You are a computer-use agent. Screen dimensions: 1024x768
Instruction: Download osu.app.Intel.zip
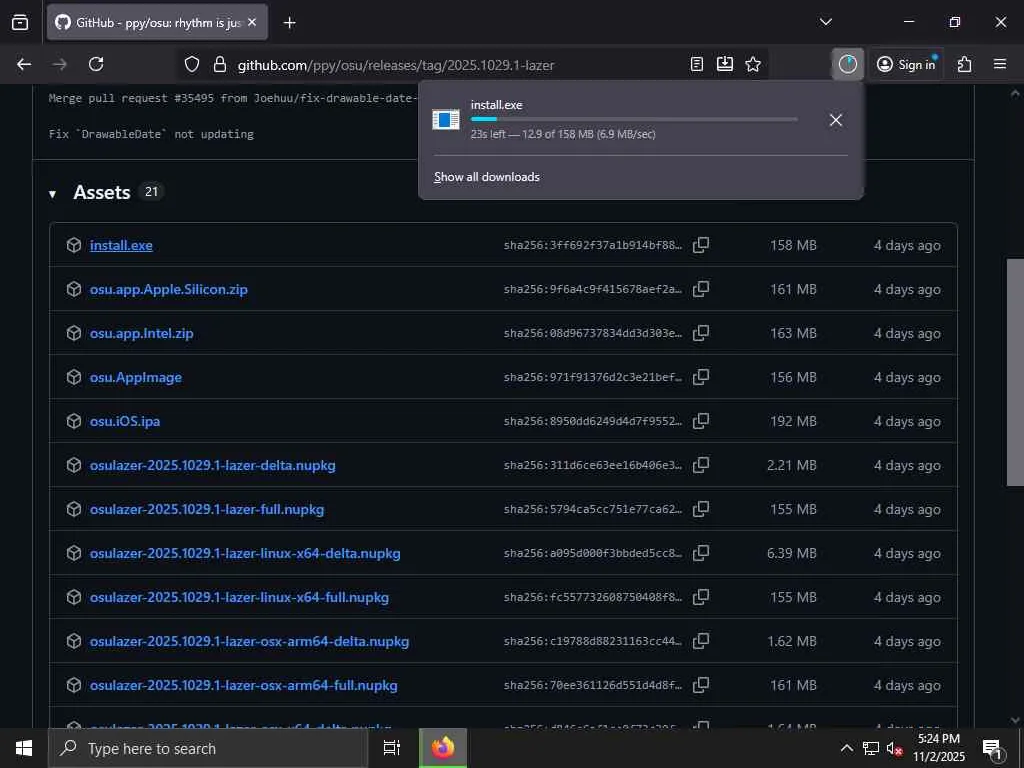point(142,333)
